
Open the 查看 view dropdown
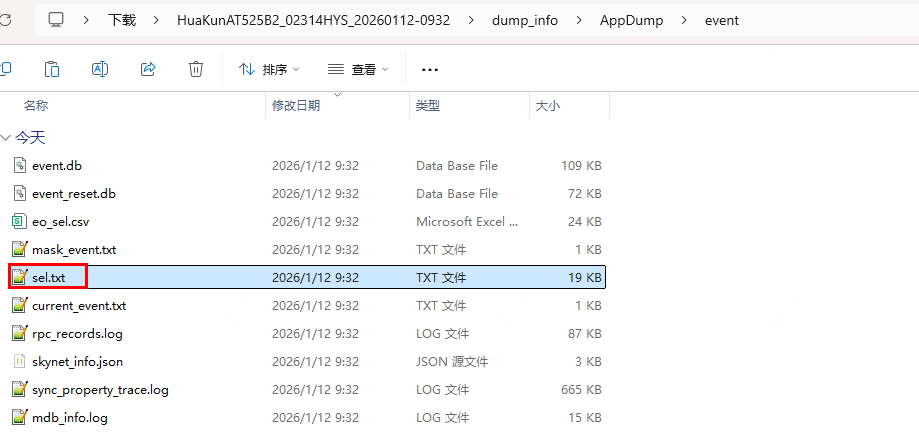[x=357, y=69]
